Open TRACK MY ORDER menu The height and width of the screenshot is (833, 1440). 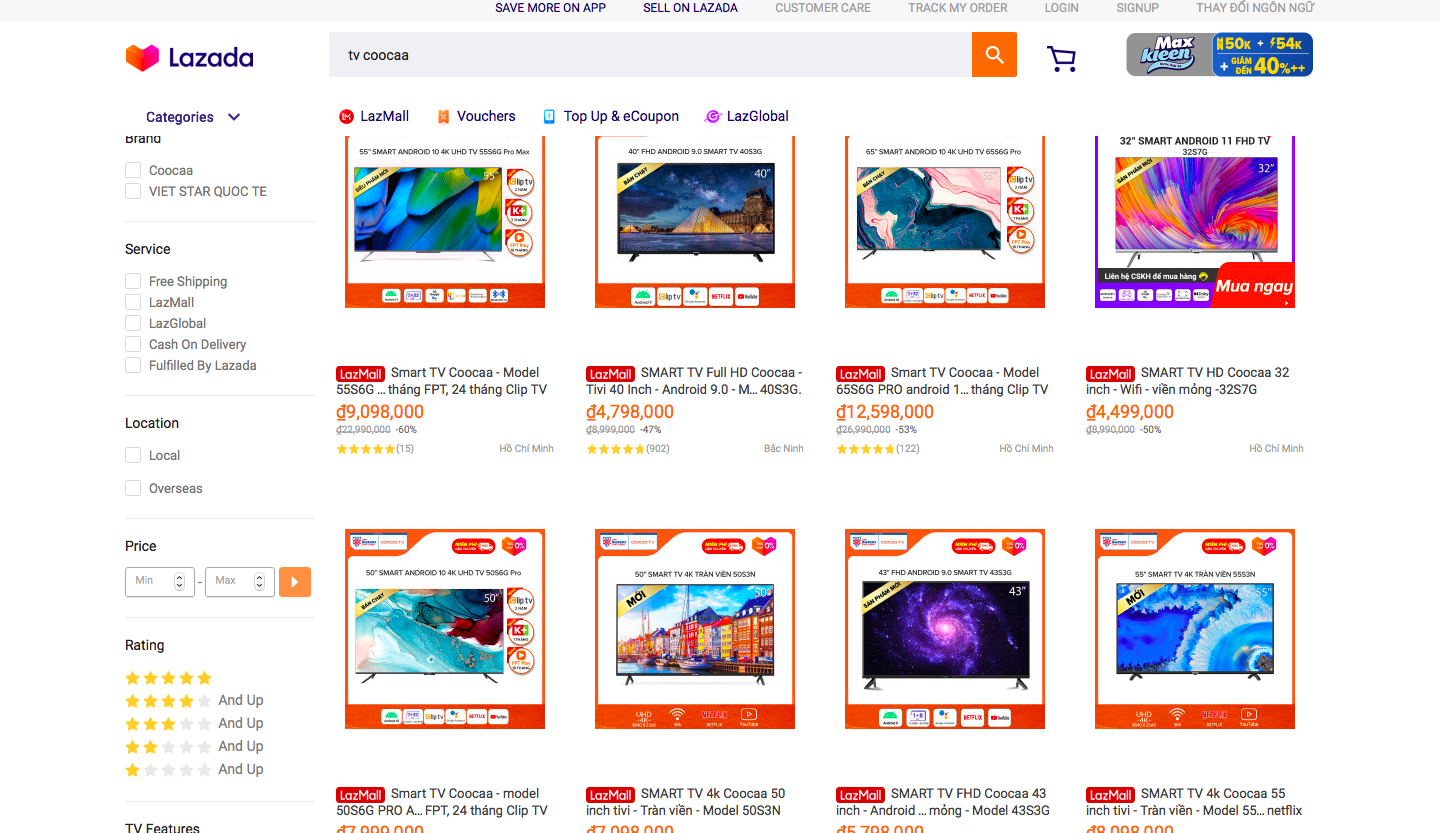958,8
